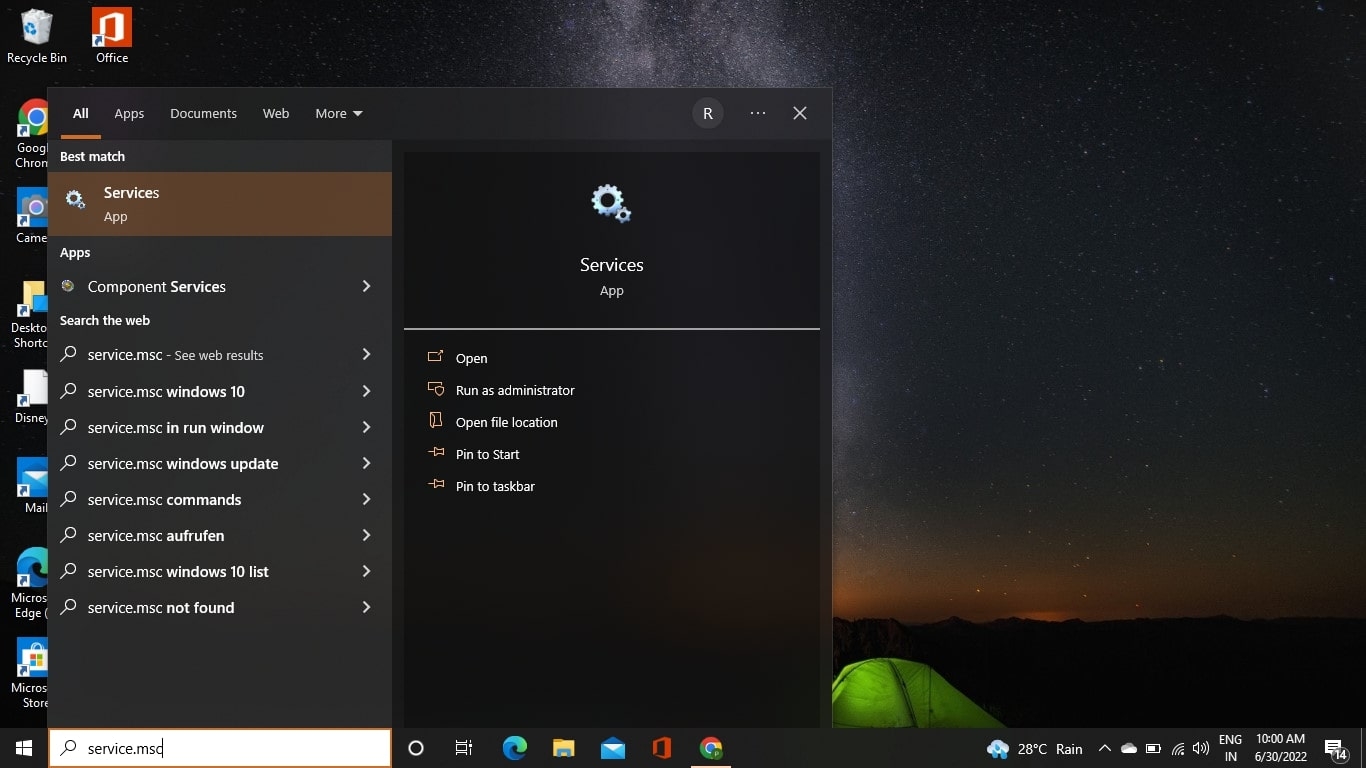Open File Explorer from taskbar
Screen dimensions: 1366x768
point(564,748)
